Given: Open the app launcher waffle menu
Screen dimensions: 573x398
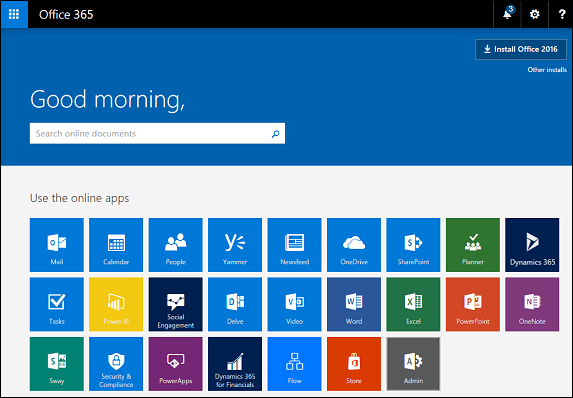Looking at the screenshot, I should click(x=14, y=14).
